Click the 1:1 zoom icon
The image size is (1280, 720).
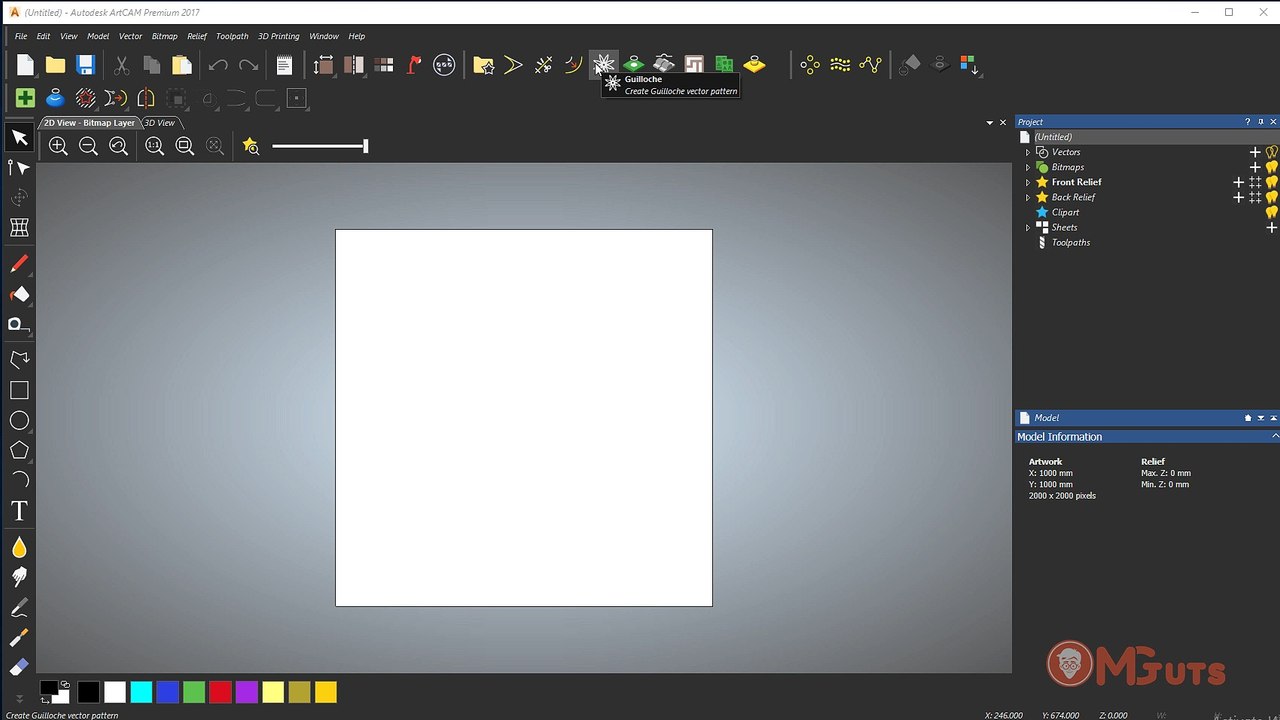[x=154, y=146]
